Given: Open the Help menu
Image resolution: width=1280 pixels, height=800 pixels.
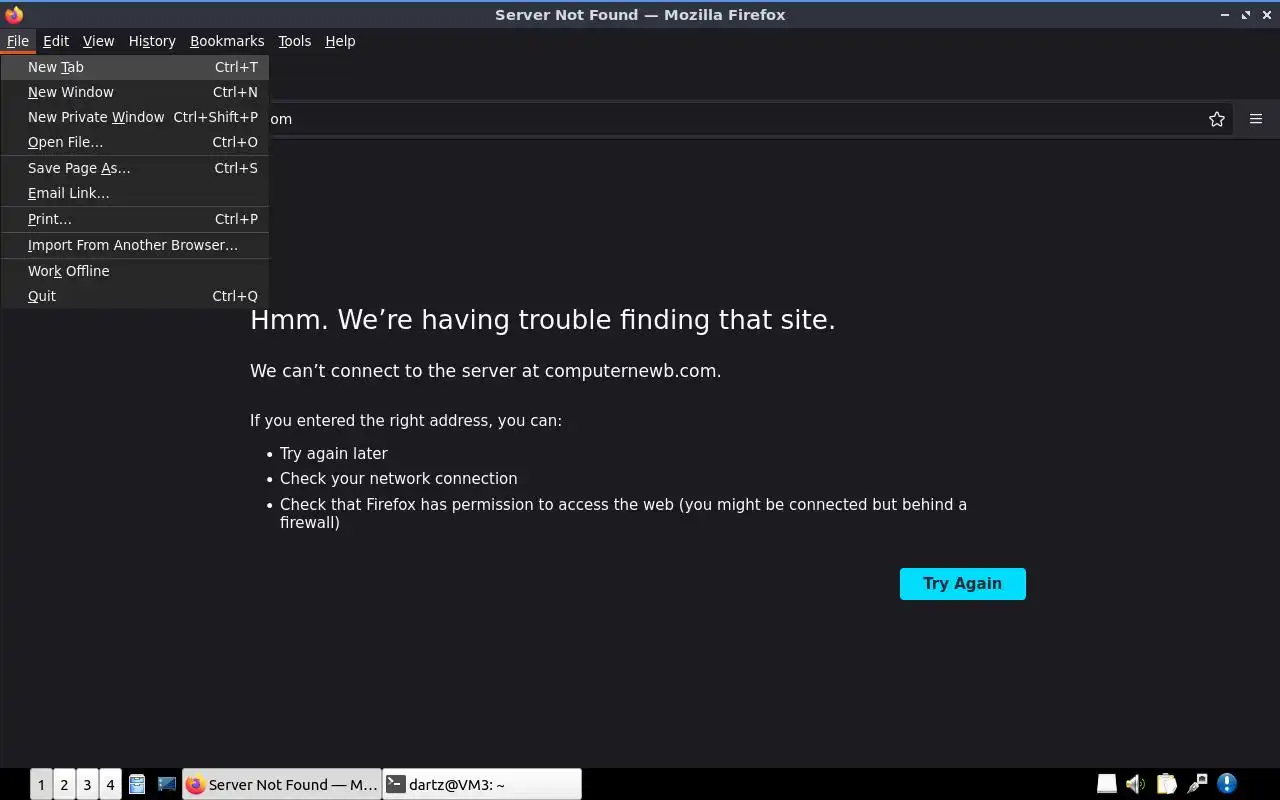Looking at the screenshot, I should pos(340,41).
